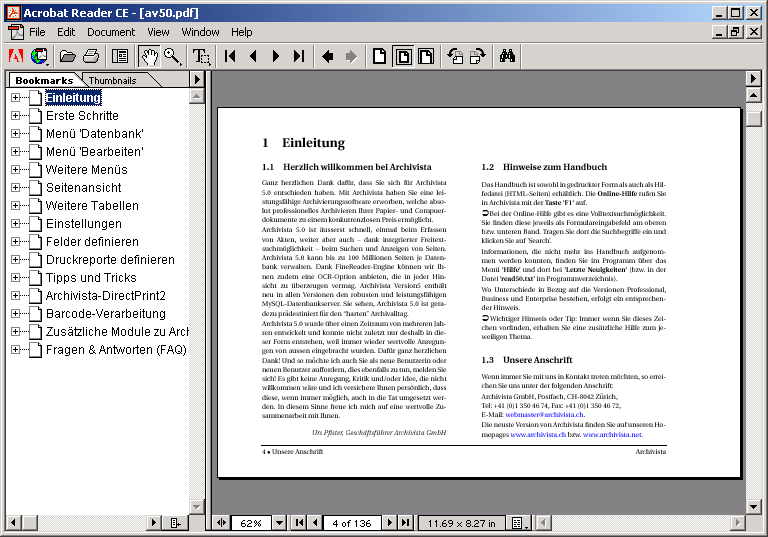Open the Window menu
The height and width of the screenshot is (537, 768).
200,32
